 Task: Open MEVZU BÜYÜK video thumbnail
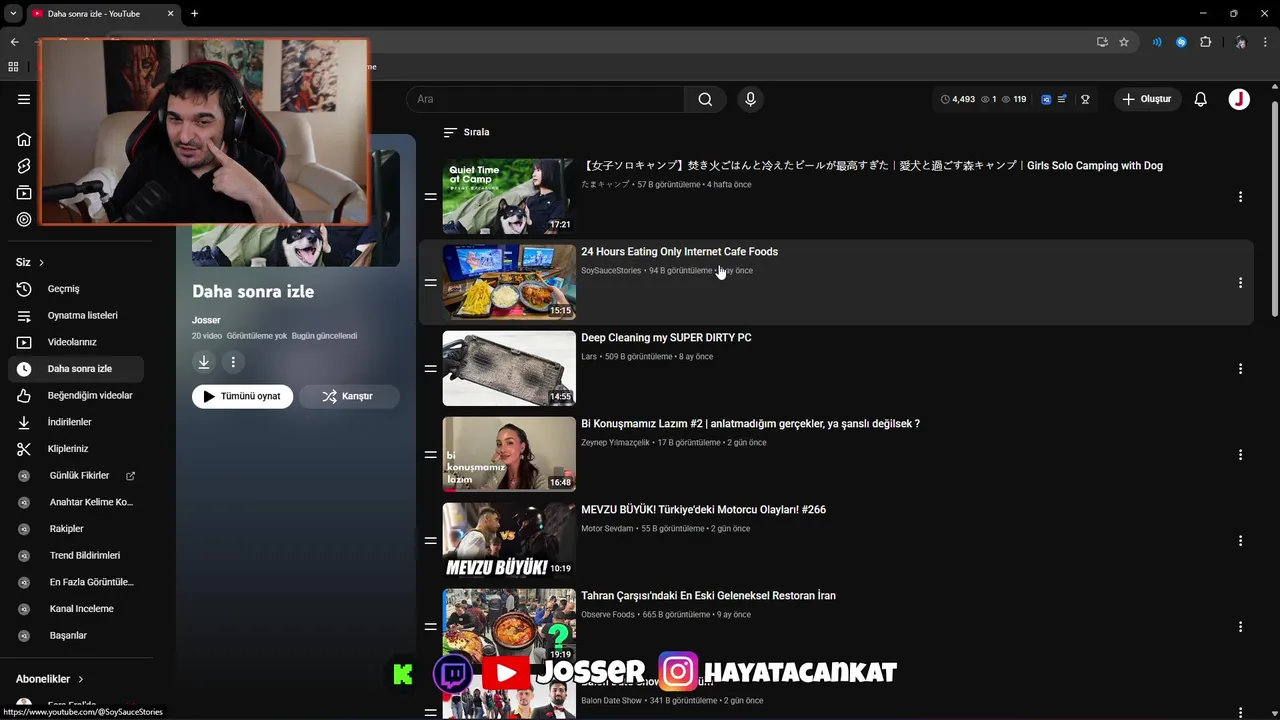point(509,541)
